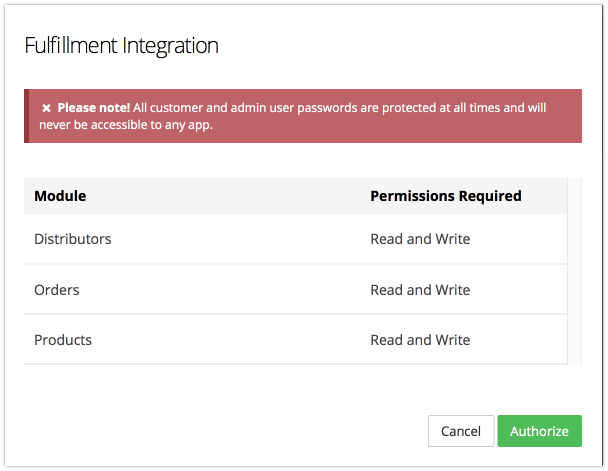Select the Products module row

[295, 340]
